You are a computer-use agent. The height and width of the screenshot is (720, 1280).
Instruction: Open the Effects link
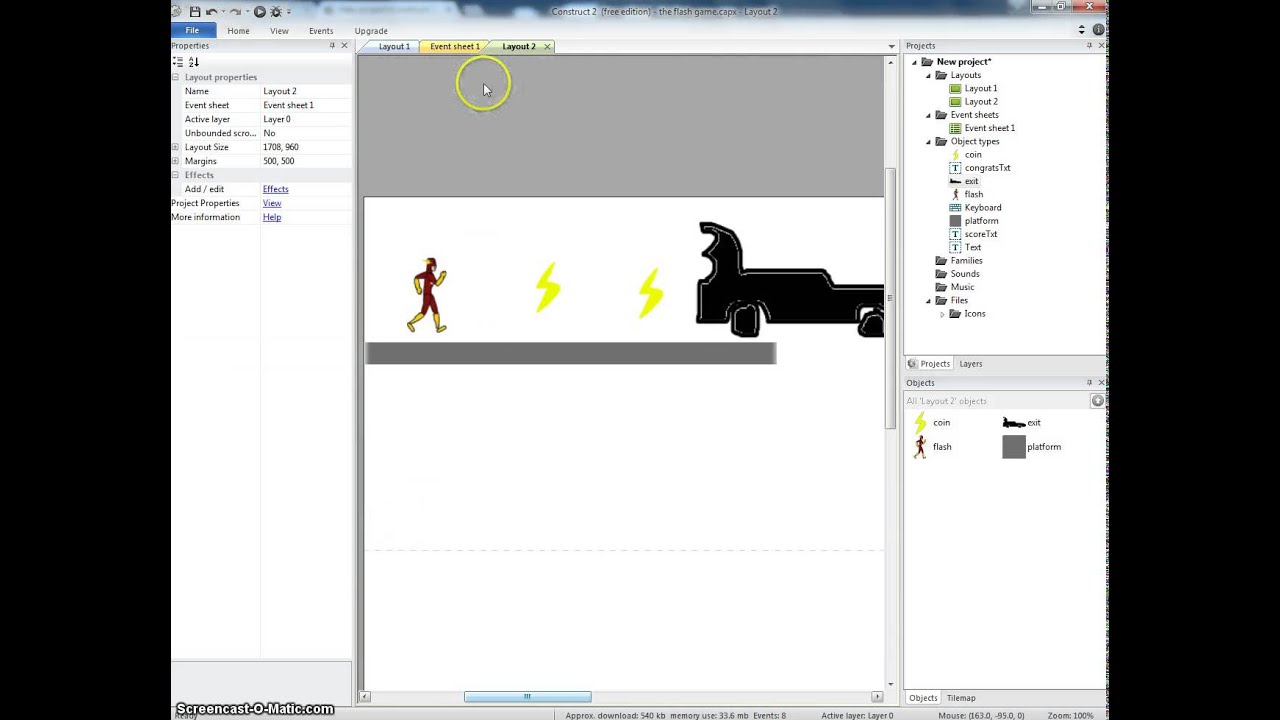(275, 189)
